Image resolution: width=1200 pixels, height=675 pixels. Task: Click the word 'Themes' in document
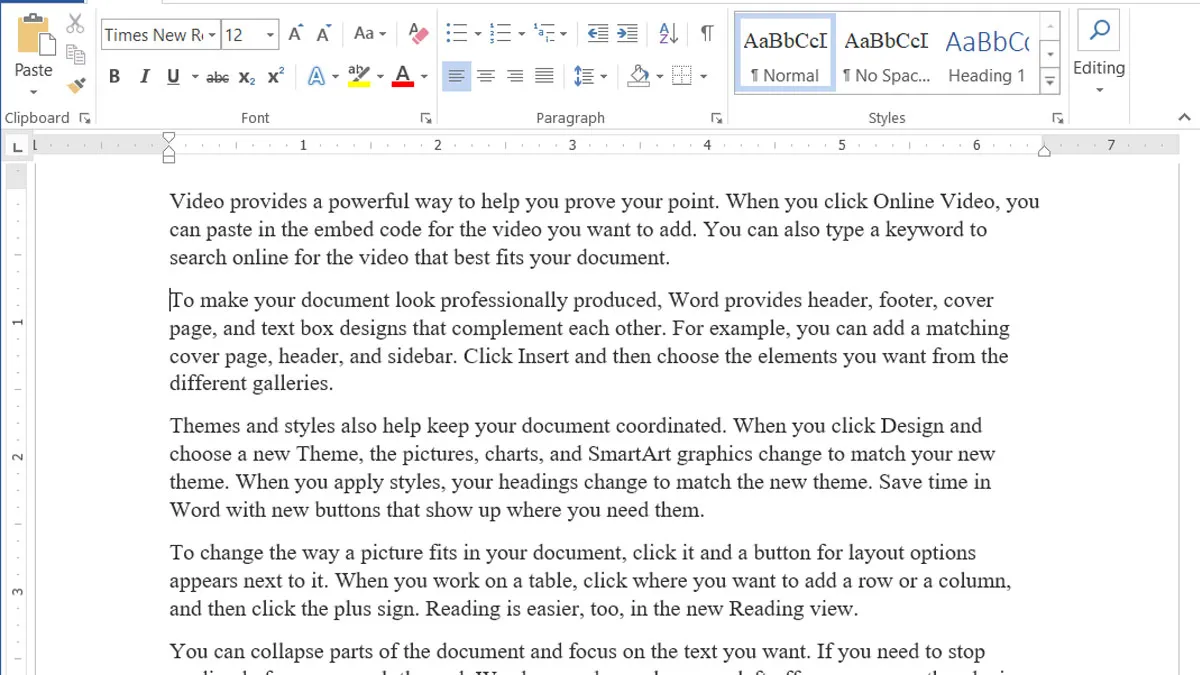coord(205,426)
